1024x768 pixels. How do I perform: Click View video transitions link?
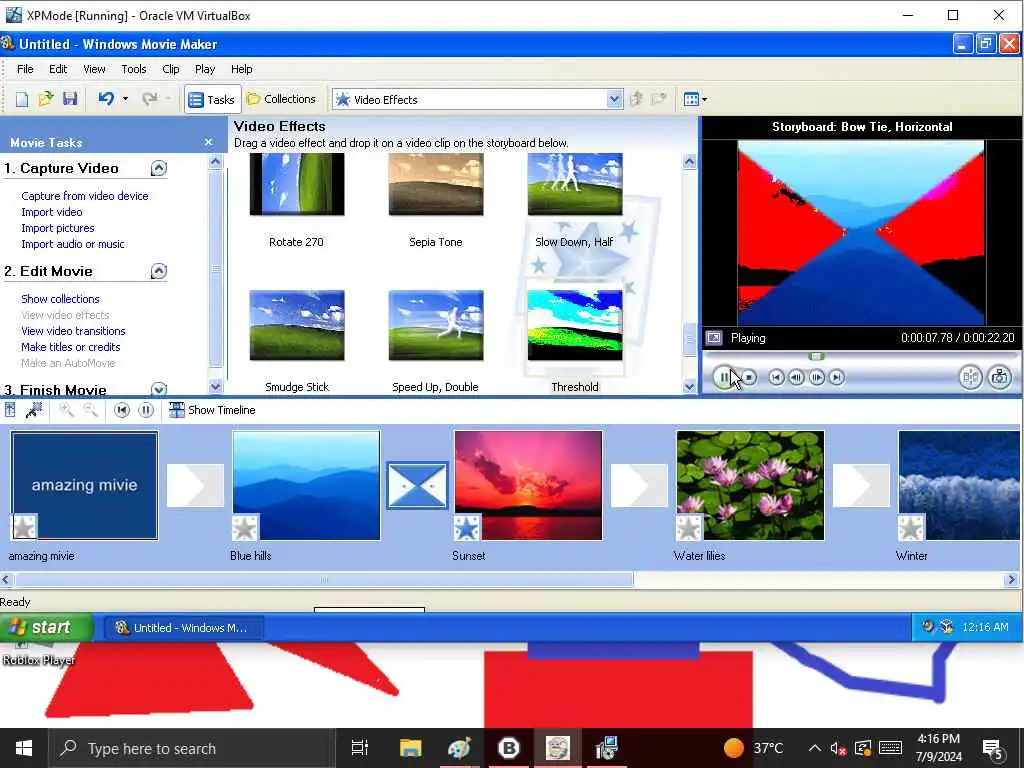pyautogui.click(x=73, y=331)
